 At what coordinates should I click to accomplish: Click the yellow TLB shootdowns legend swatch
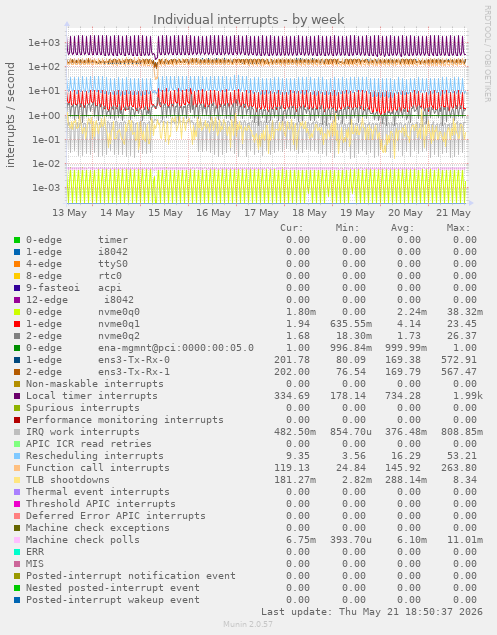click(x=17, y=480)
